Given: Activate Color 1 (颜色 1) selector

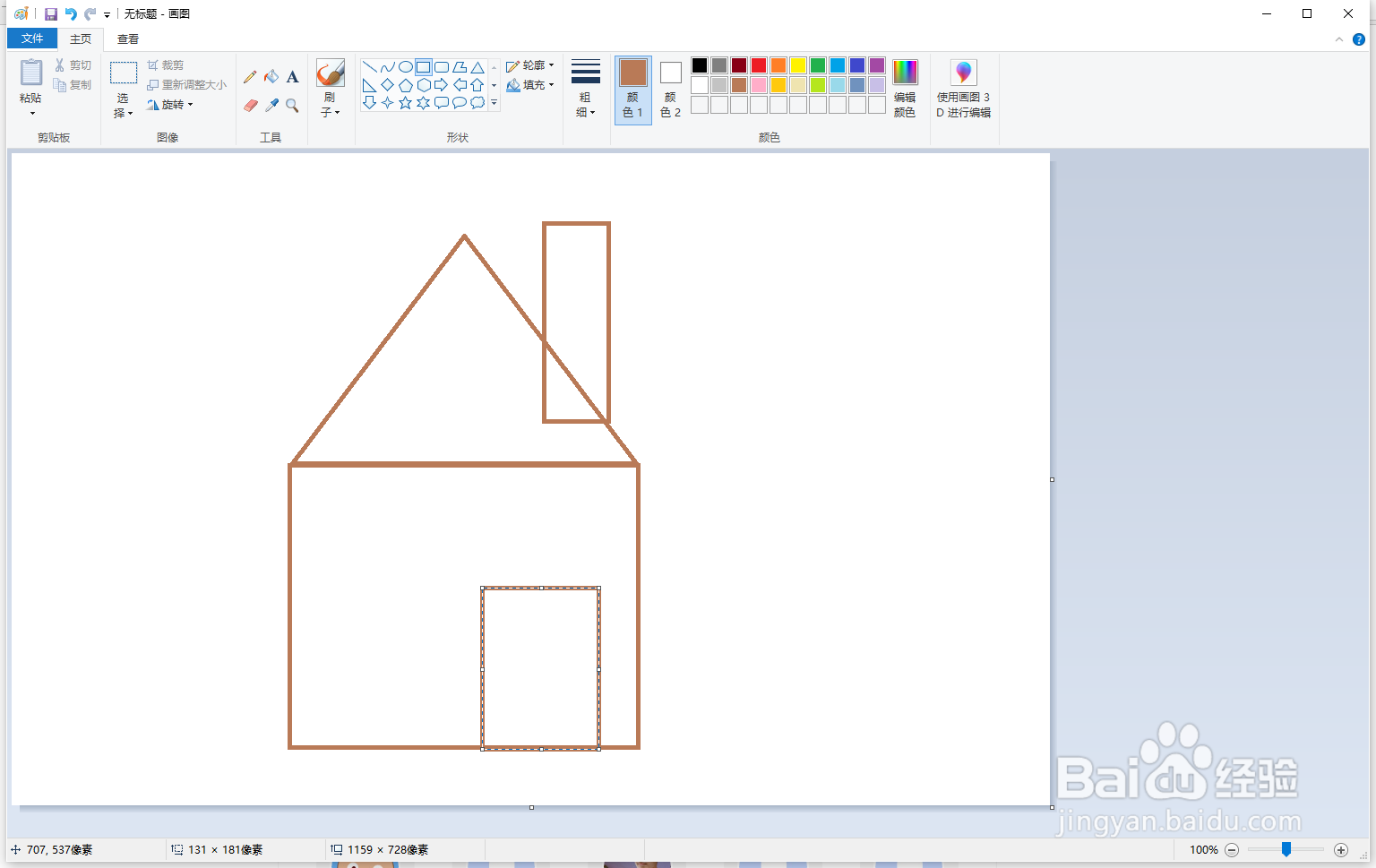Looking at the screenshot, I should click(633, 89).
